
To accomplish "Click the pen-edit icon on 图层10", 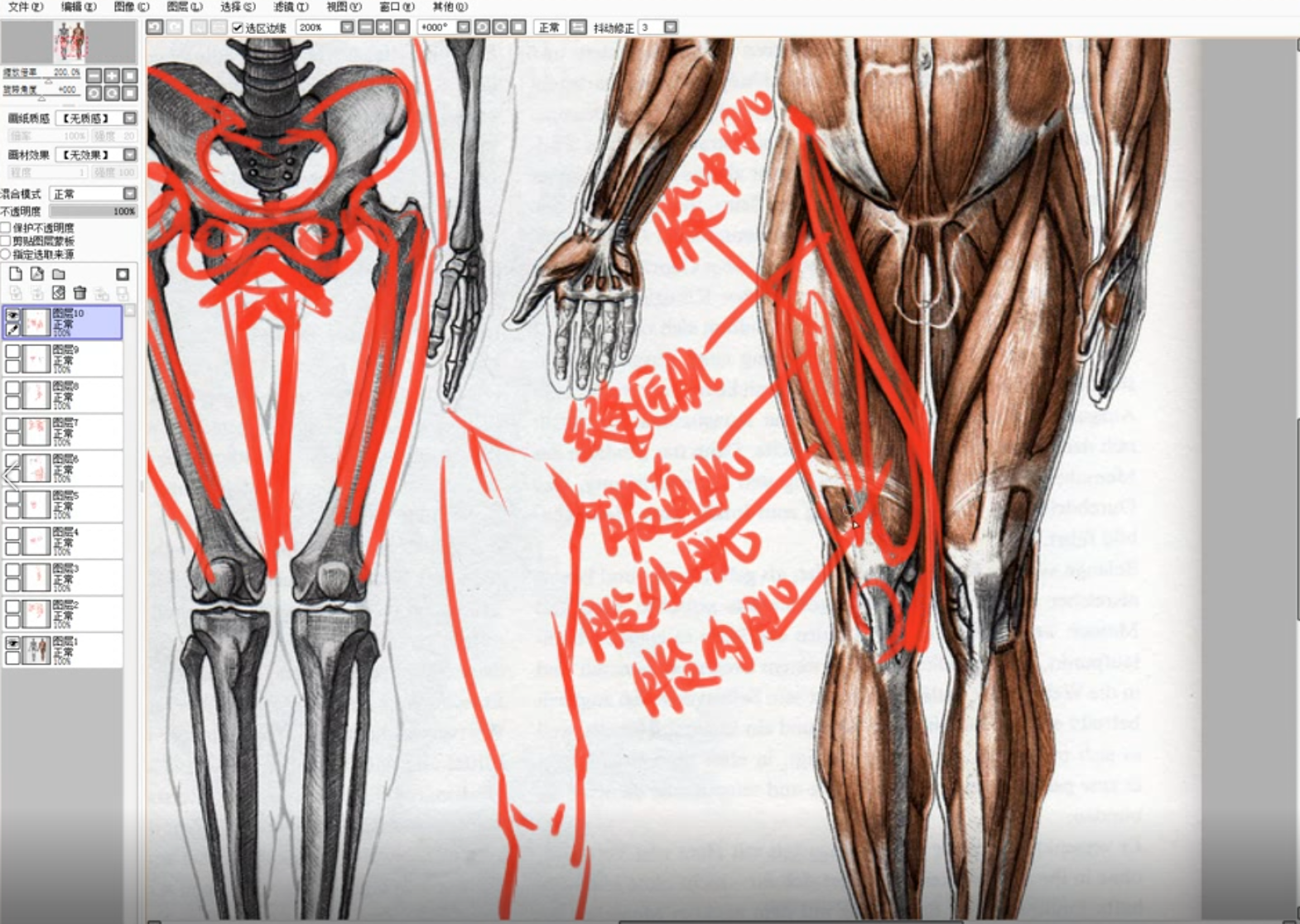I will point(12,330).
